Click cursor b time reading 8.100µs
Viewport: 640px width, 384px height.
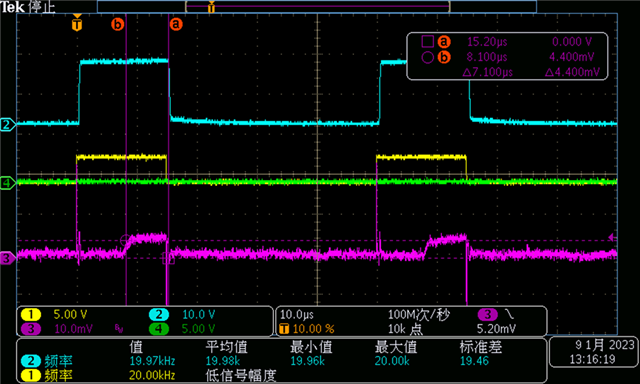[487, 57]
